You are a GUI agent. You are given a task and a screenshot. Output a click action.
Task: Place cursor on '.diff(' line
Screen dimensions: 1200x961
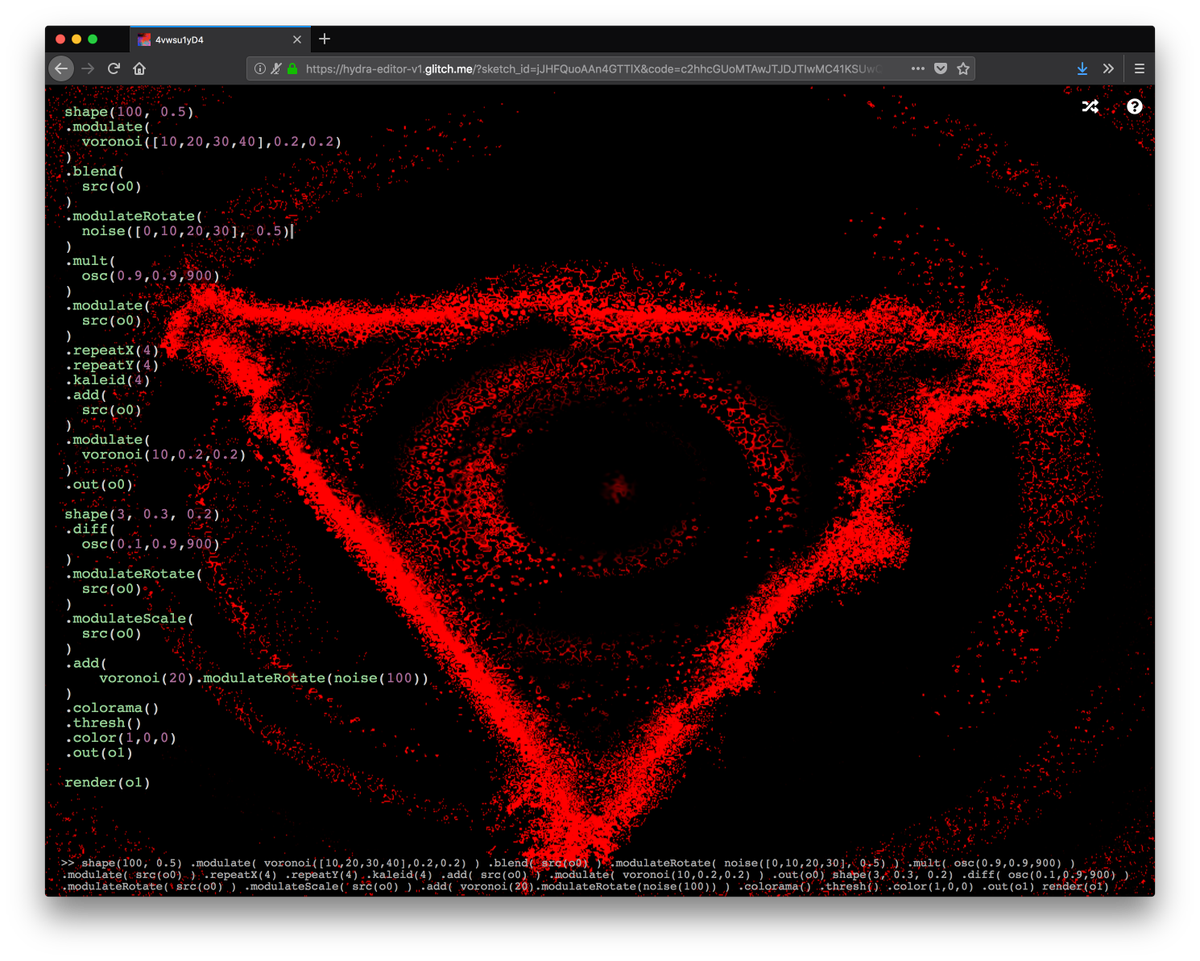[90, 530]
